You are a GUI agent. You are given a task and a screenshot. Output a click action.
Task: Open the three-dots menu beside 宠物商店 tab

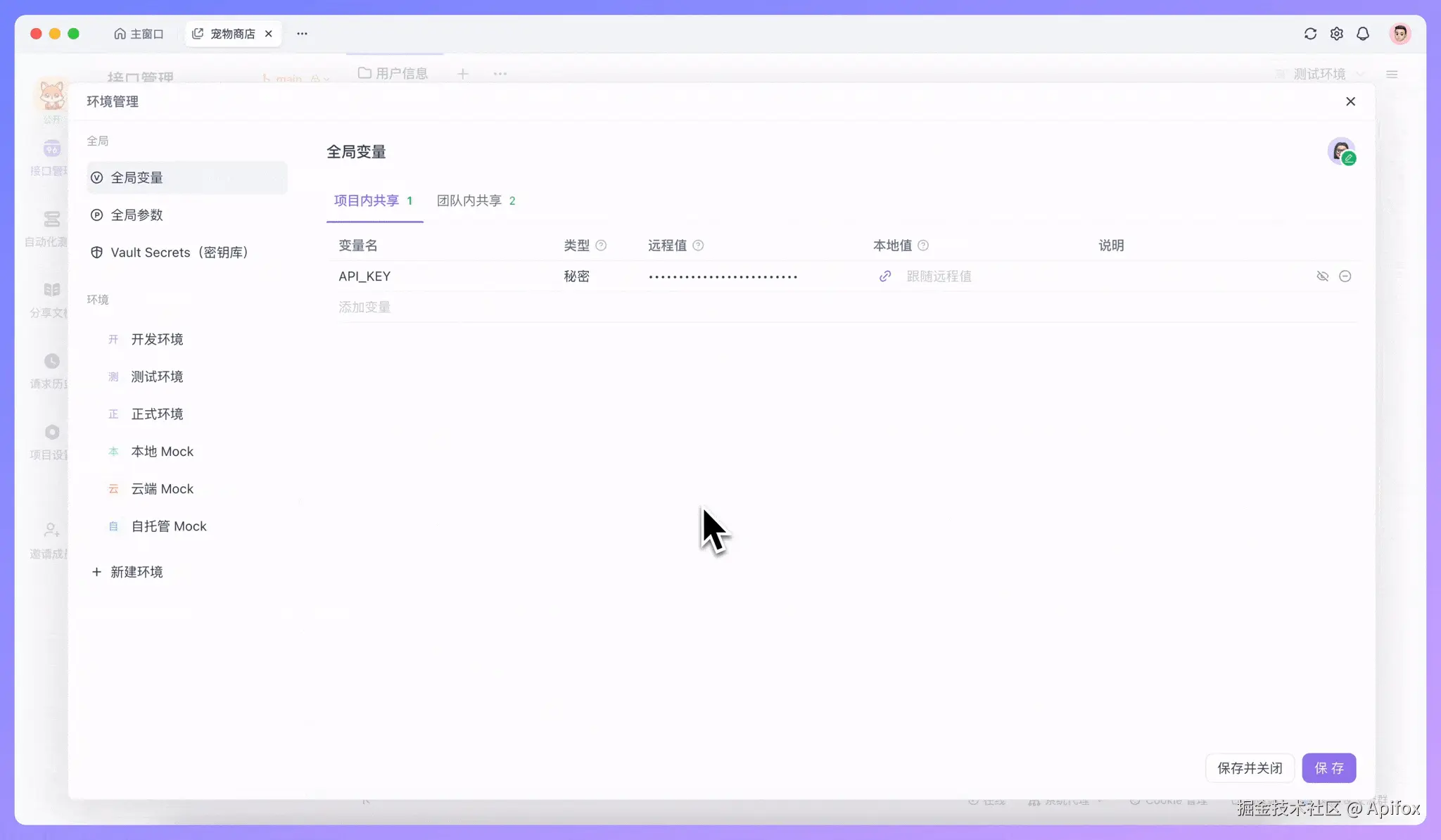point(302,34)
